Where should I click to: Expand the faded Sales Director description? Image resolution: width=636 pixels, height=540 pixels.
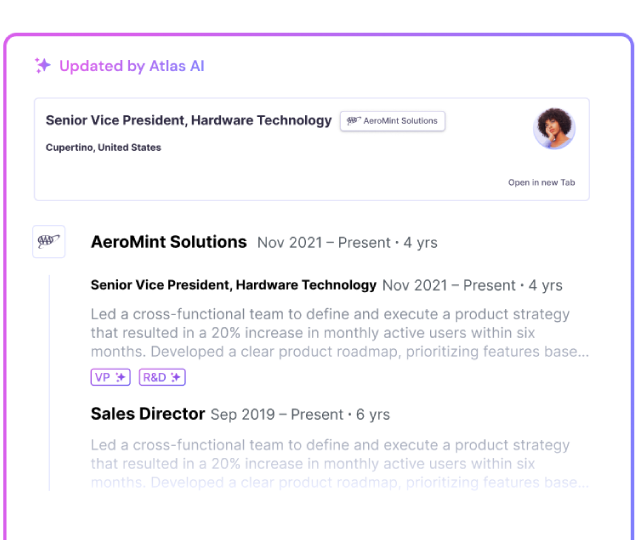click(339, 464)
